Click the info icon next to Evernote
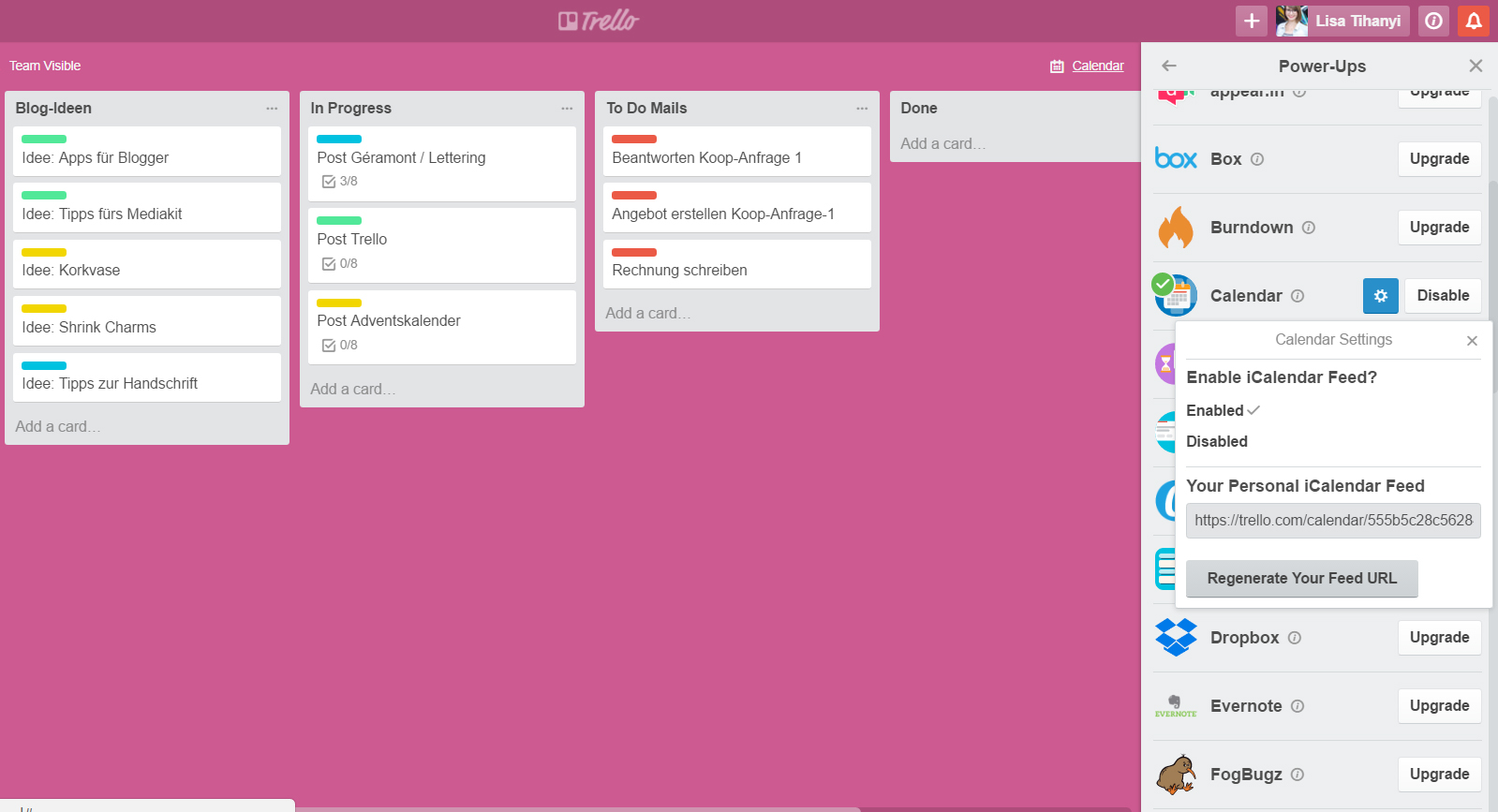Viewport: 1498px width, 812px height. (x=1298, y=706)
